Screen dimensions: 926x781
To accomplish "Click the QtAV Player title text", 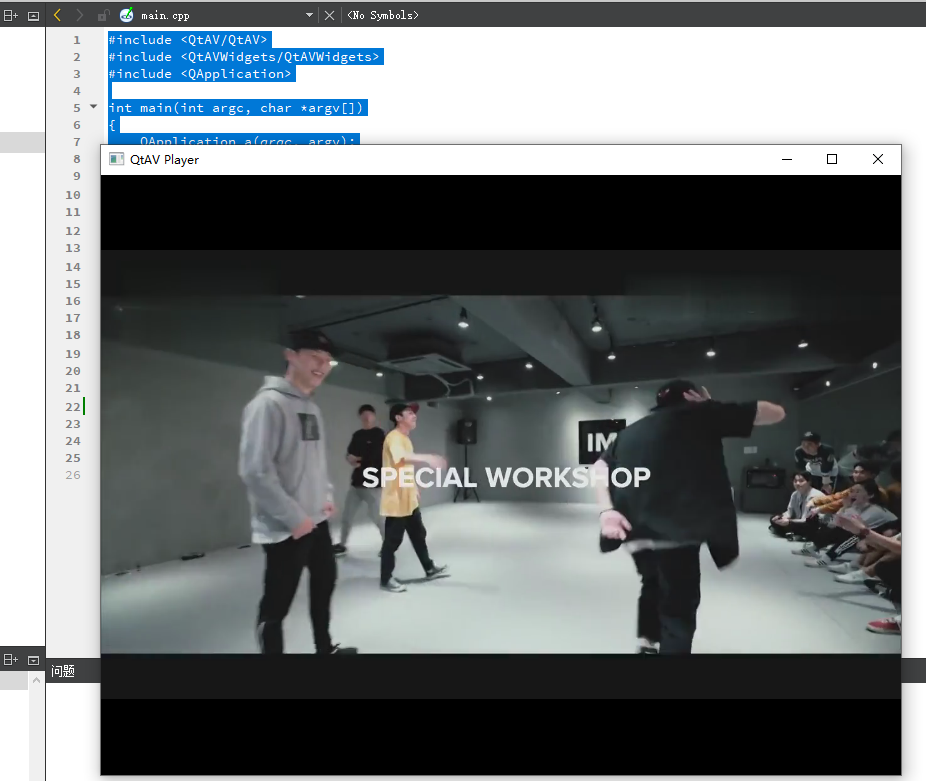I will (x=165, y=160).
